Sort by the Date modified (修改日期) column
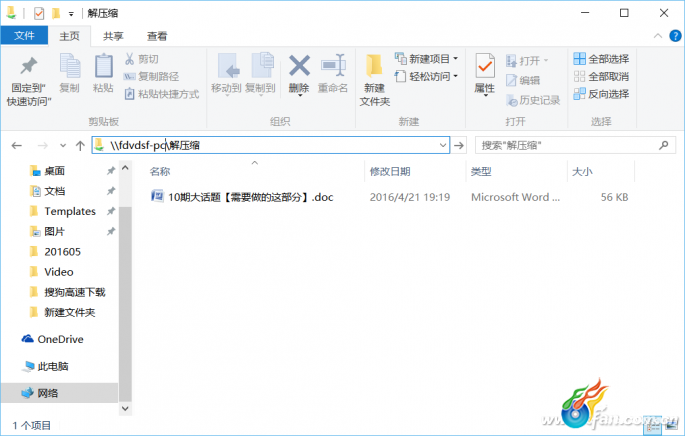Viewport: 685px width, 436px height. (390, 172)
